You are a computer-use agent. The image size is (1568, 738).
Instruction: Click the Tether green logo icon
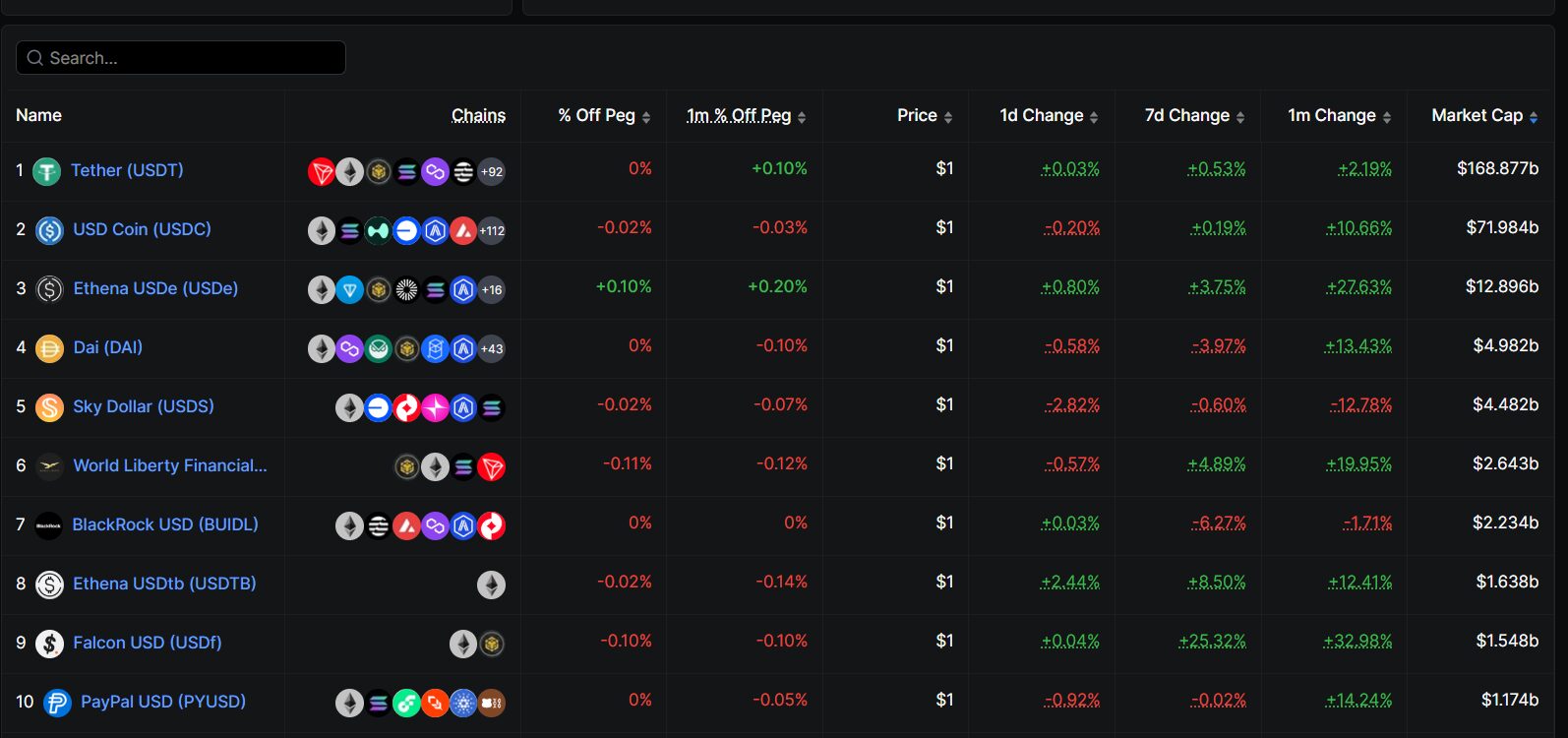46,172
